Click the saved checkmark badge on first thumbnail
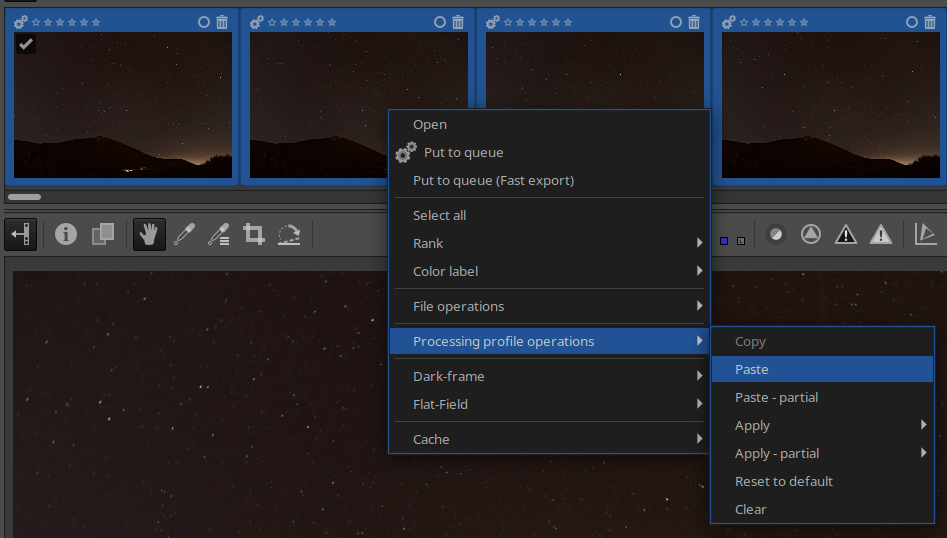947x538 pixels. coord(25,44)
